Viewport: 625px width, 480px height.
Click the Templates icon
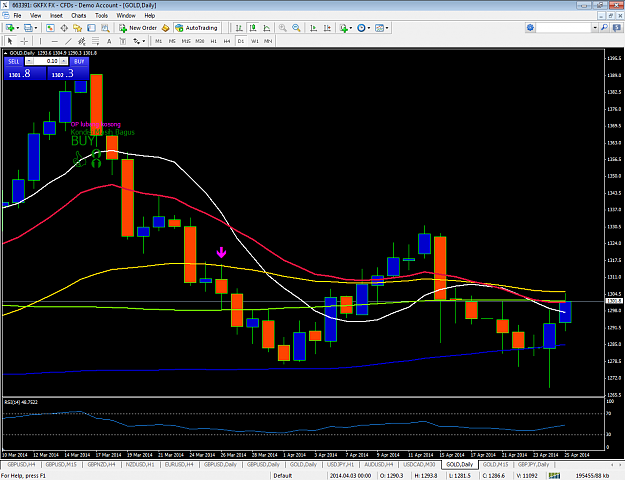tap(379, 28)
